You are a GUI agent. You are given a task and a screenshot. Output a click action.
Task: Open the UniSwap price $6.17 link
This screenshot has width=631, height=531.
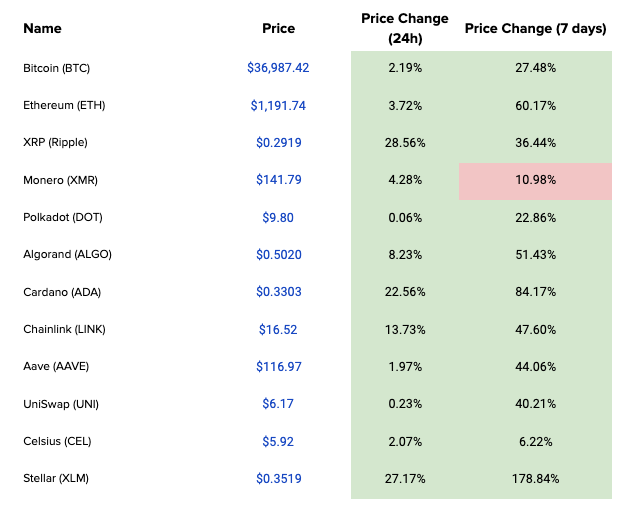pyautogui.click(x=278, y=404)
